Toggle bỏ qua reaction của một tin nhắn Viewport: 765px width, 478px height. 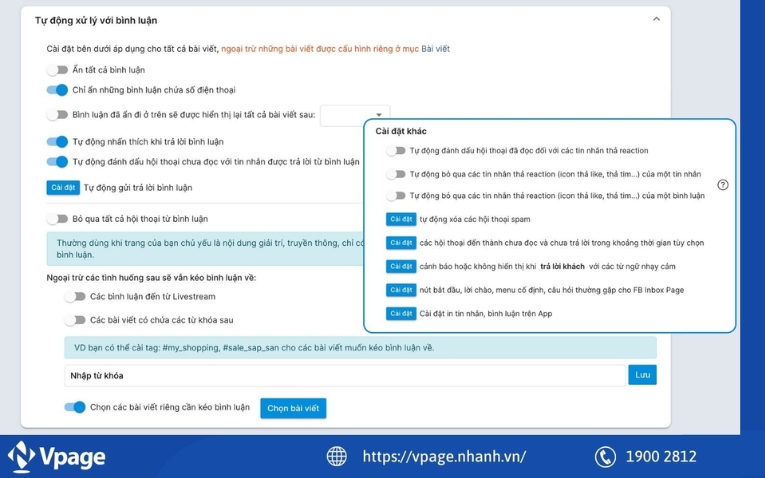[x=396, y=174]
